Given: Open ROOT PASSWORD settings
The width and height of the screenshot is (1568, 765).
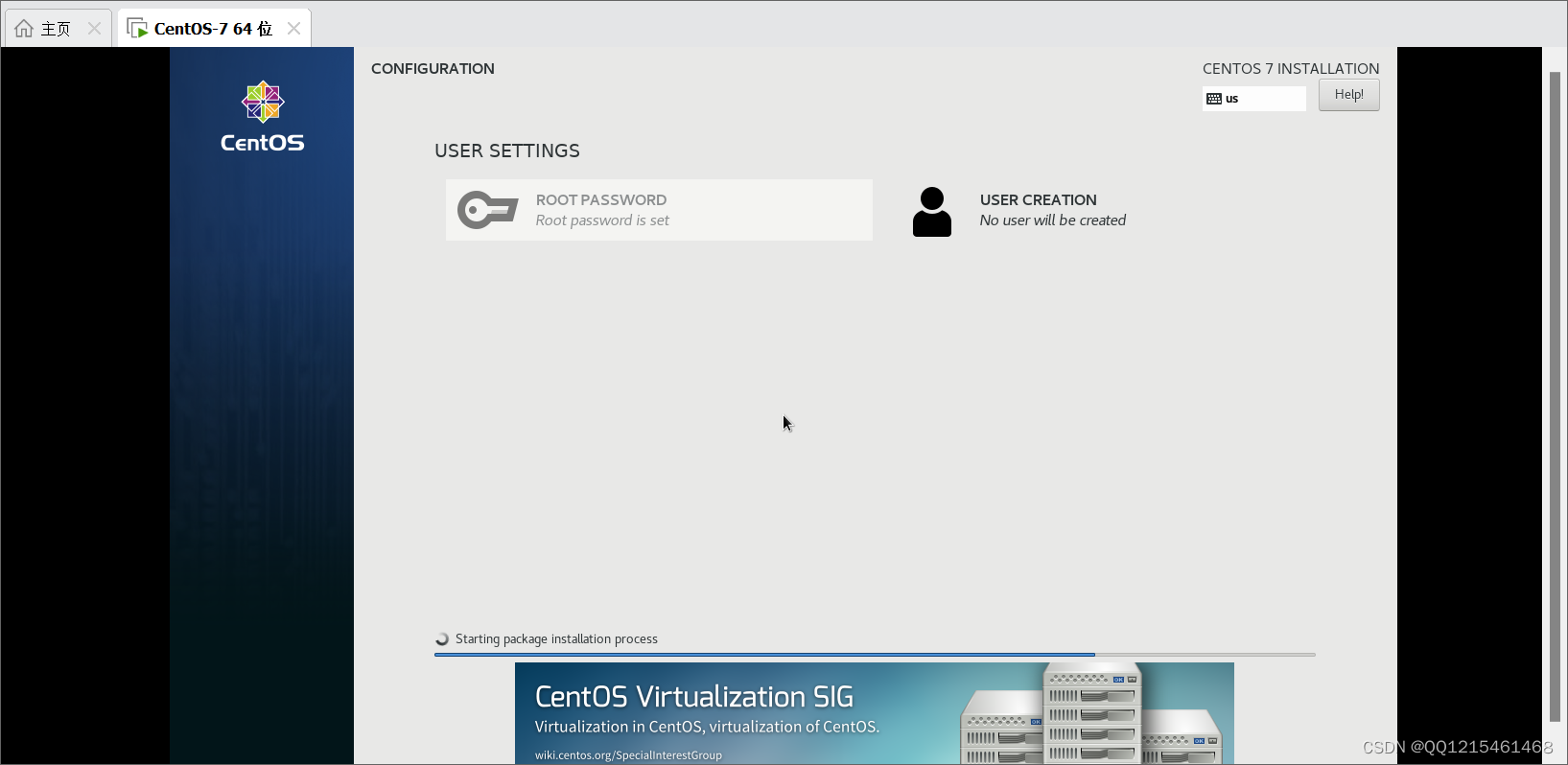Looking at the screenshot, I should pos(659,210).
